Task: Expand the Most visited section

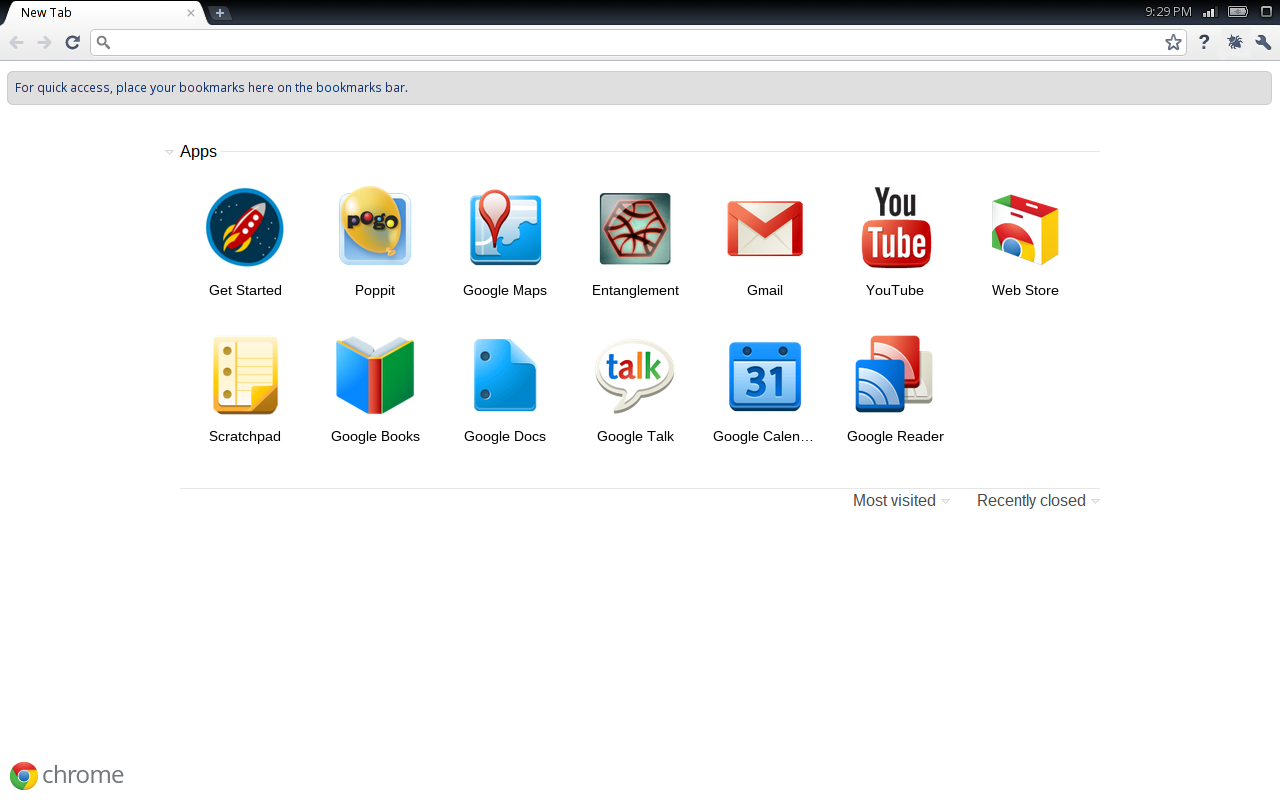Action: tap(901, 500)
